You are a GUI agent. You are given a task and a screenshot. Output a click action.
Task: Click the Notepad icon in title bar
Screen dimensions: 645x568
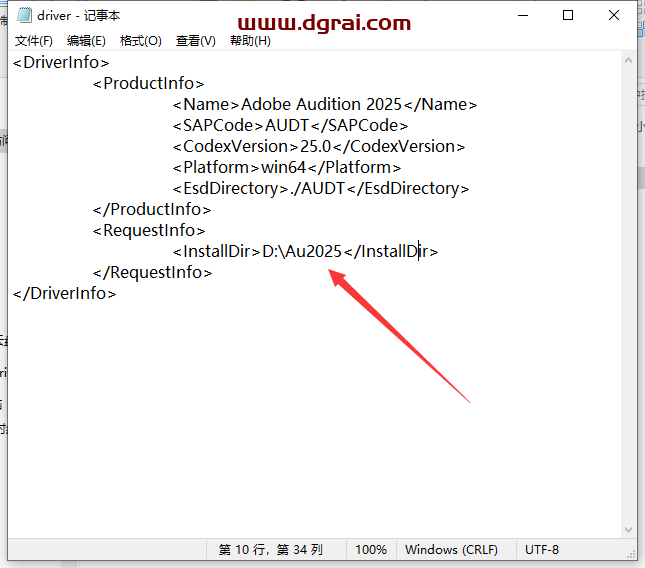pos(24,16)
